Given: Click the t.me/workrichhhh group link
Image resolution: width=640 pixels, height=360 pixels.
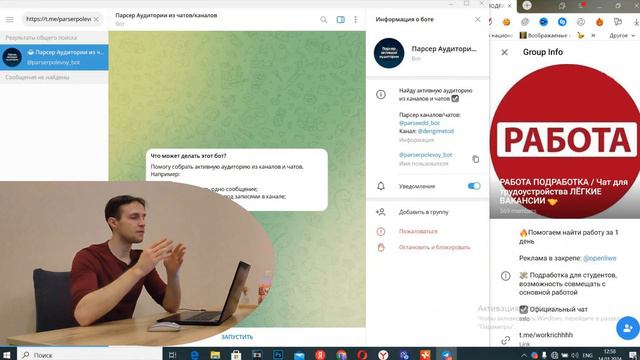Looking at the screenshot, I should tap(546, 335).
